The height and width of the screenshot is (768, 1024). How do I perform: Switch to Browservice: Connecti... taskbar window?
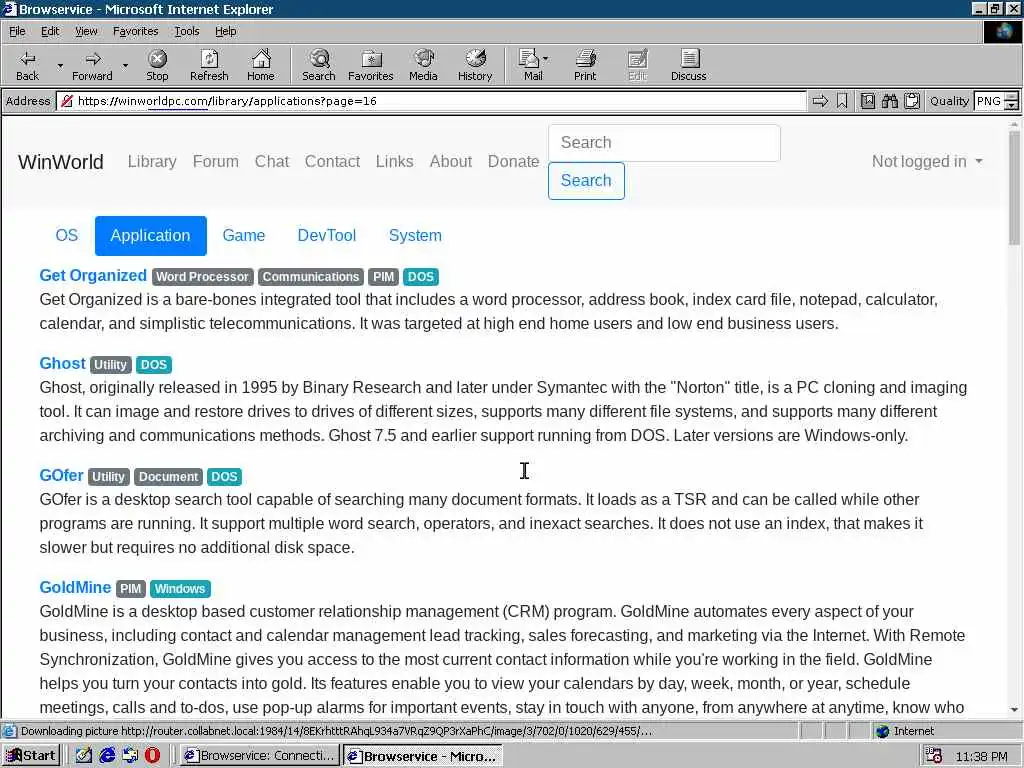tap(259, 756)
